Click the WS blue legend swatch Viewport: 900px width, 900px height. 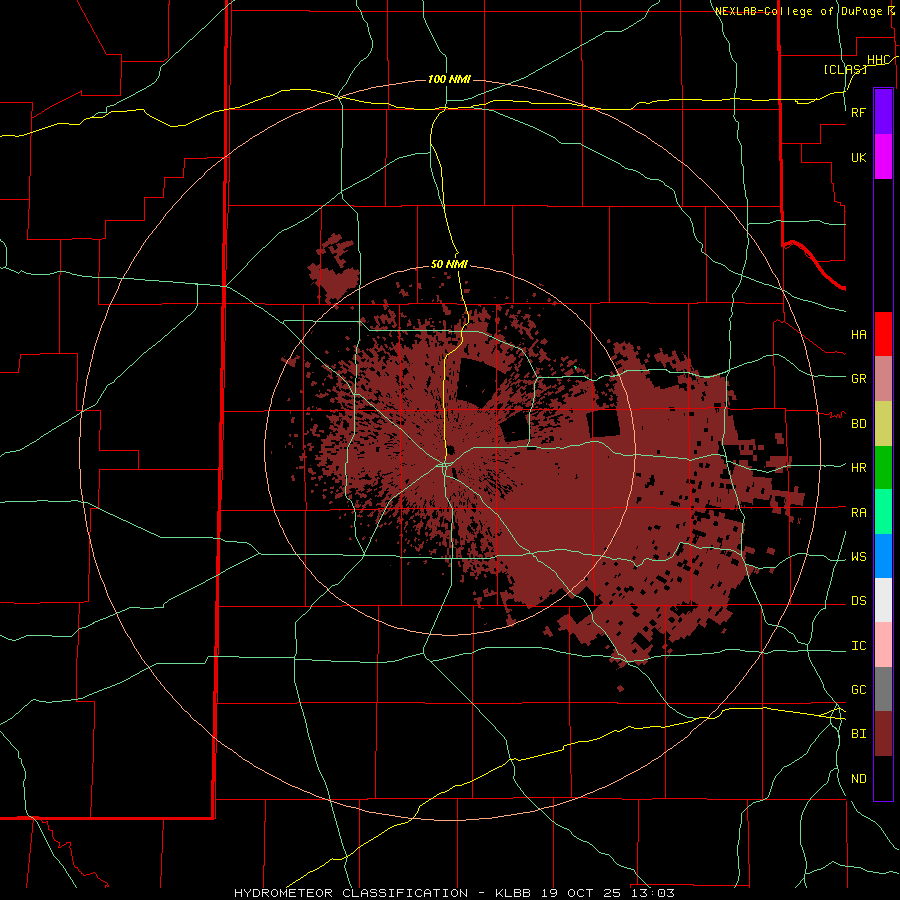coord(883,556)
